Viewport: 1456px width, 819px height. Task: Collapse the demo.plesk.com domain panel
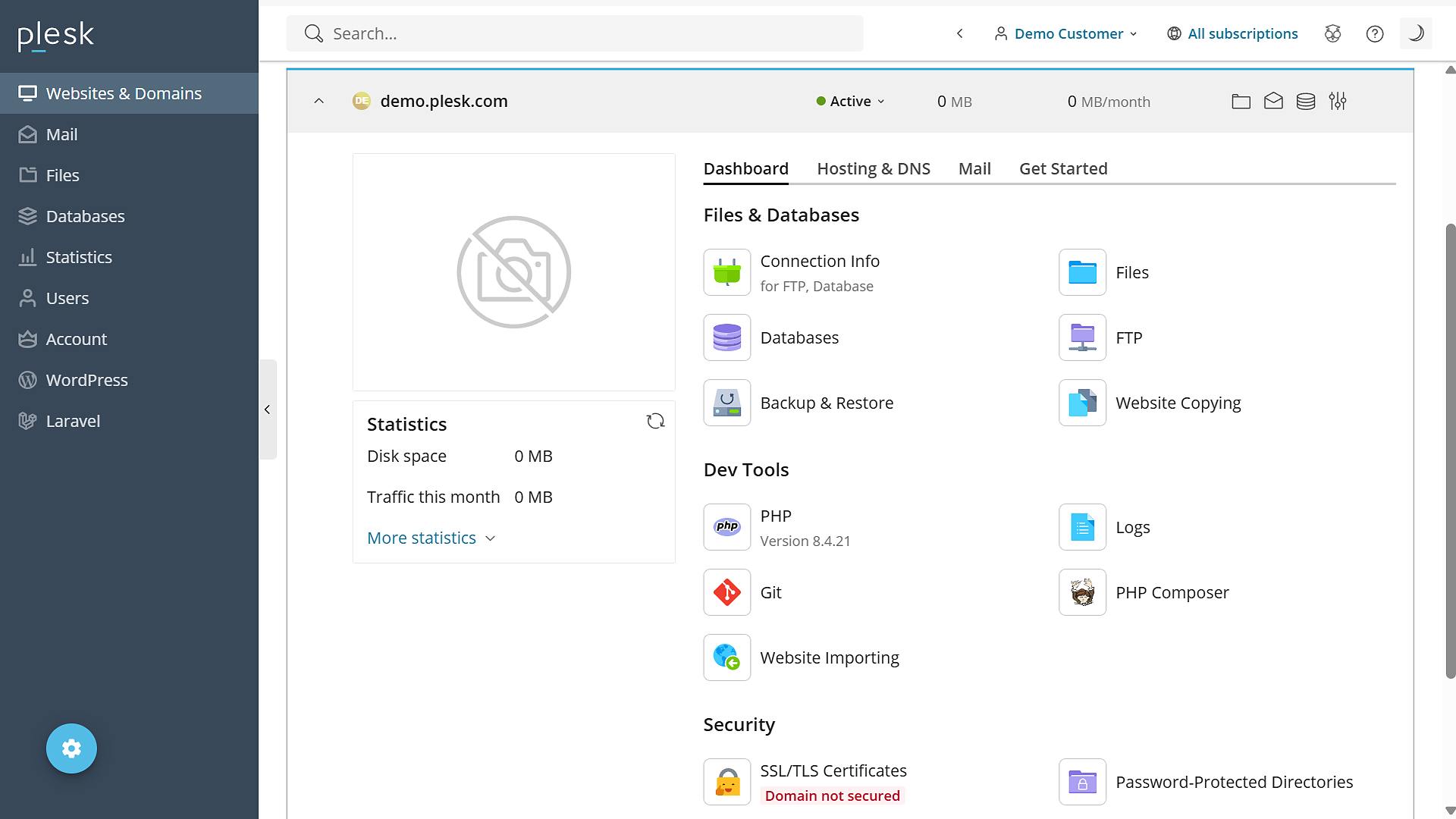(318, 101)
